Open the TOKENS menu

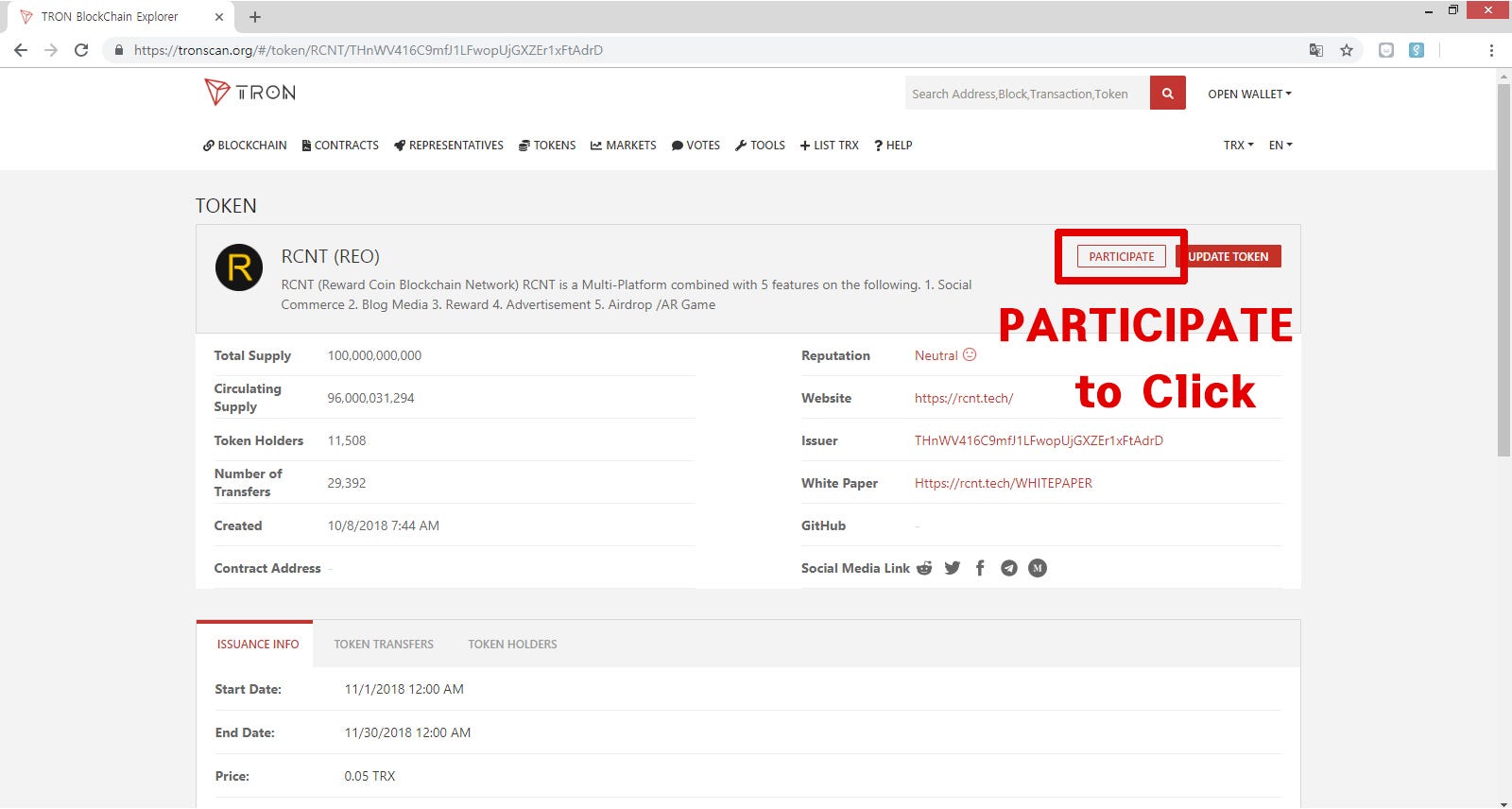pos(547,146)
